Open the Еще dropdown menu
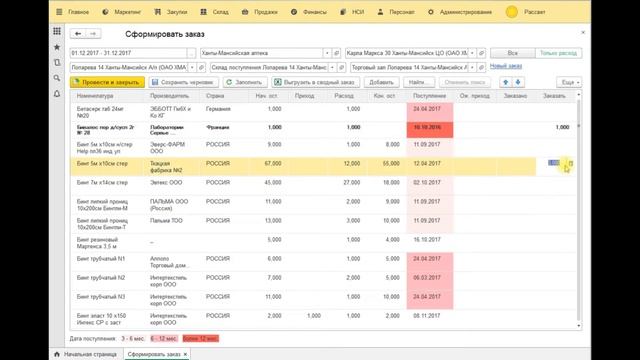The image size is (640, 360). click(569, 82)
